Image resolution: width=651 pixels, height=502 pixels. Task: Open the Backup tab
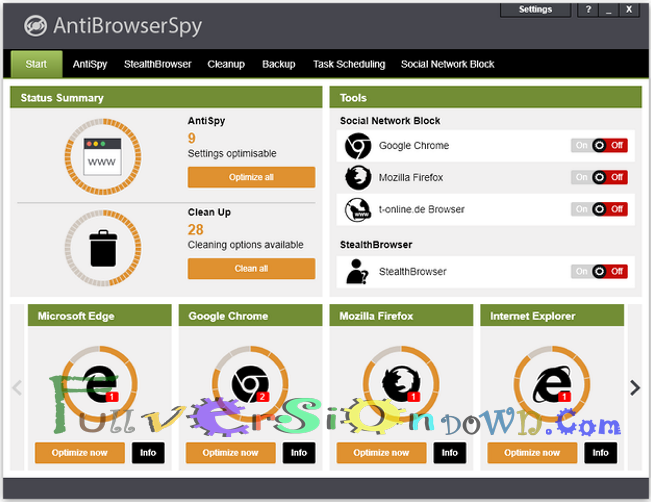(x=279, y=64)
